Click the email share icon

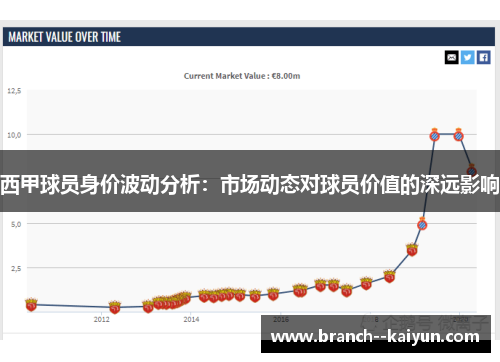pyautogui.click(x=451, y=57)
